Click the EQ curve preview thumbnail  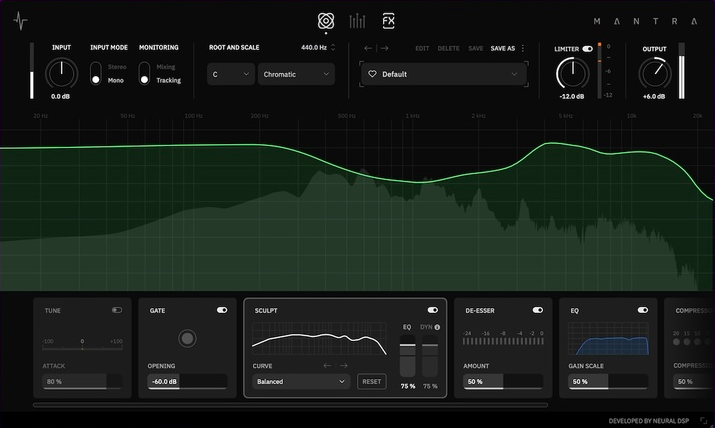point(608,339)
